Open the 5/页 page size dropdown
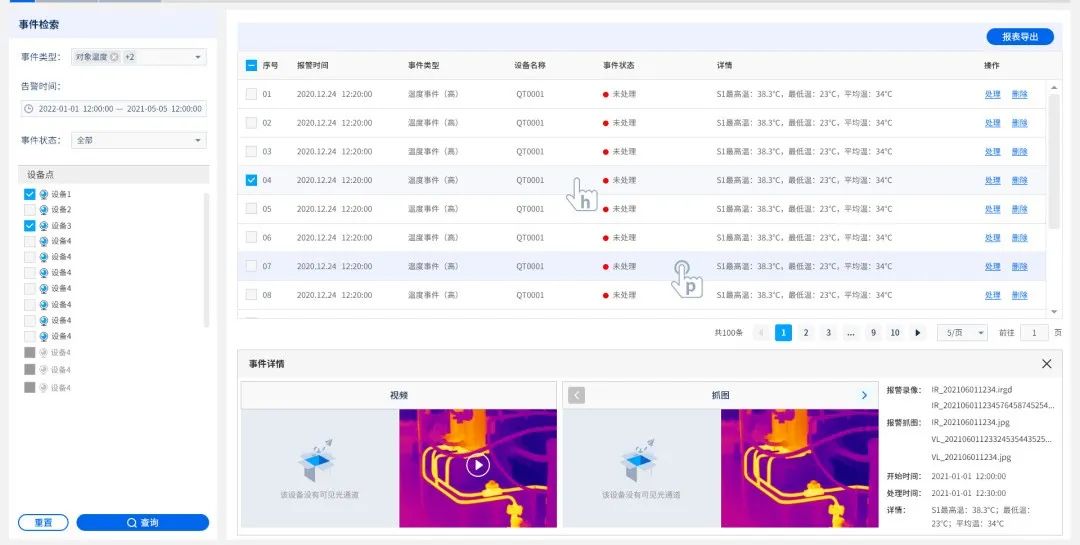The width and height of the screenshot is (1080, 545). click(962, 333)
